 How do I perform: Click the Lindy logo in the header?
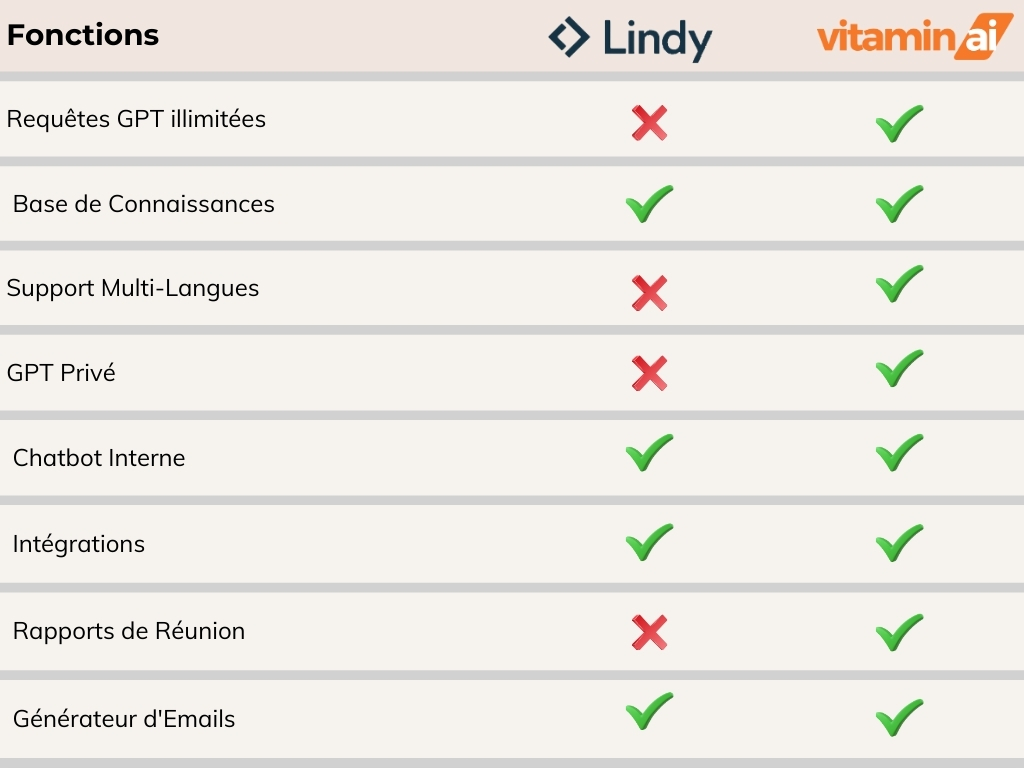630,38
